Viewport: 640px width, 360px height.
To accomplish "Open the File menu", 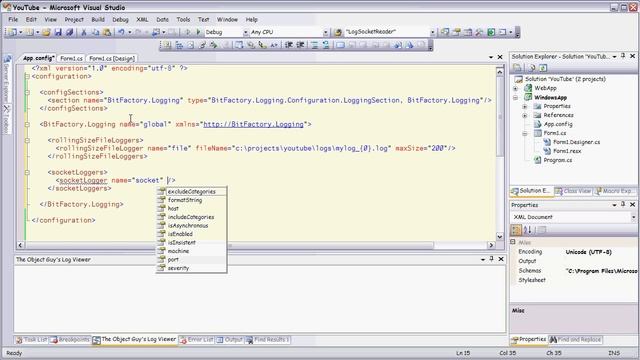I will coord(13,19).
